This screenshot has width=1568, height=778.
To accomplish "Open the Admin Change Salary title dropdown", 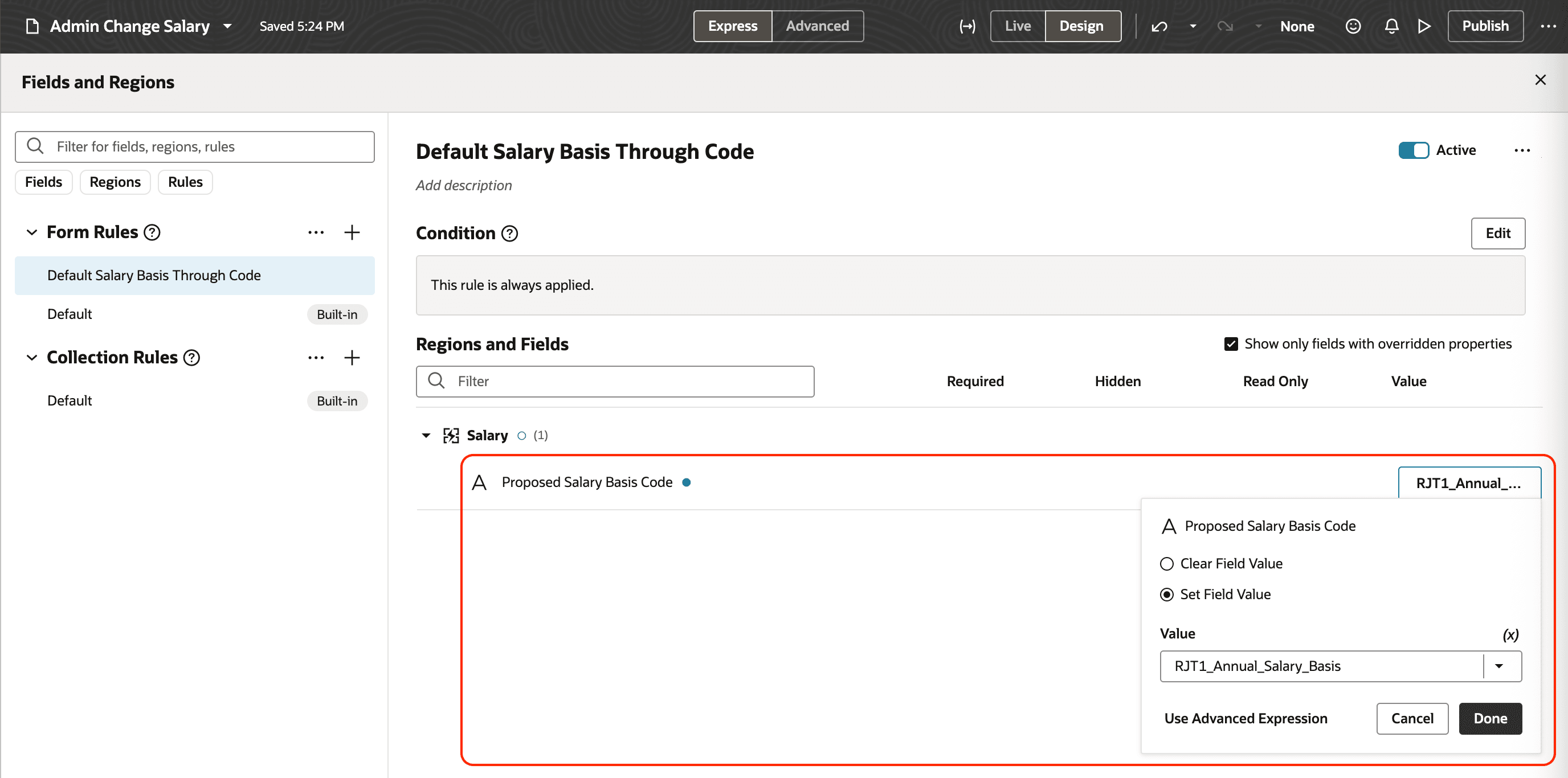I will [228, 26].
